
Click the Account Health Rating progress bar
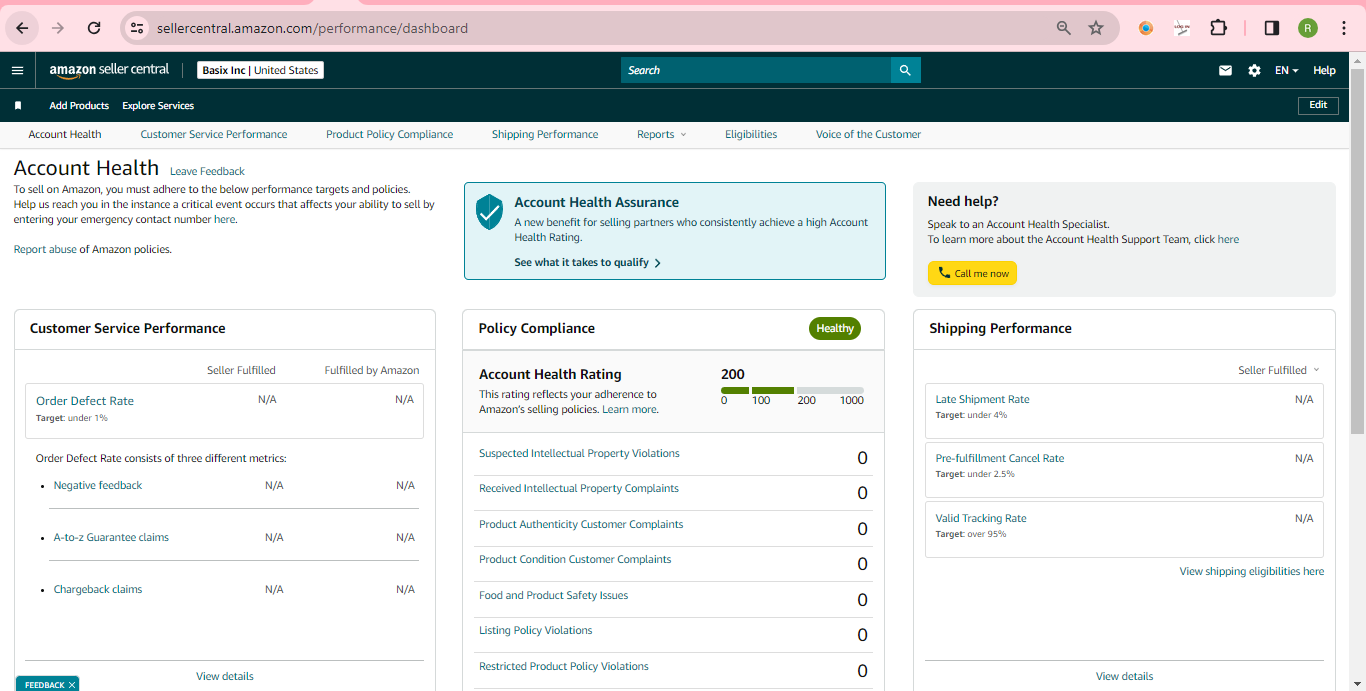[792, 390]
